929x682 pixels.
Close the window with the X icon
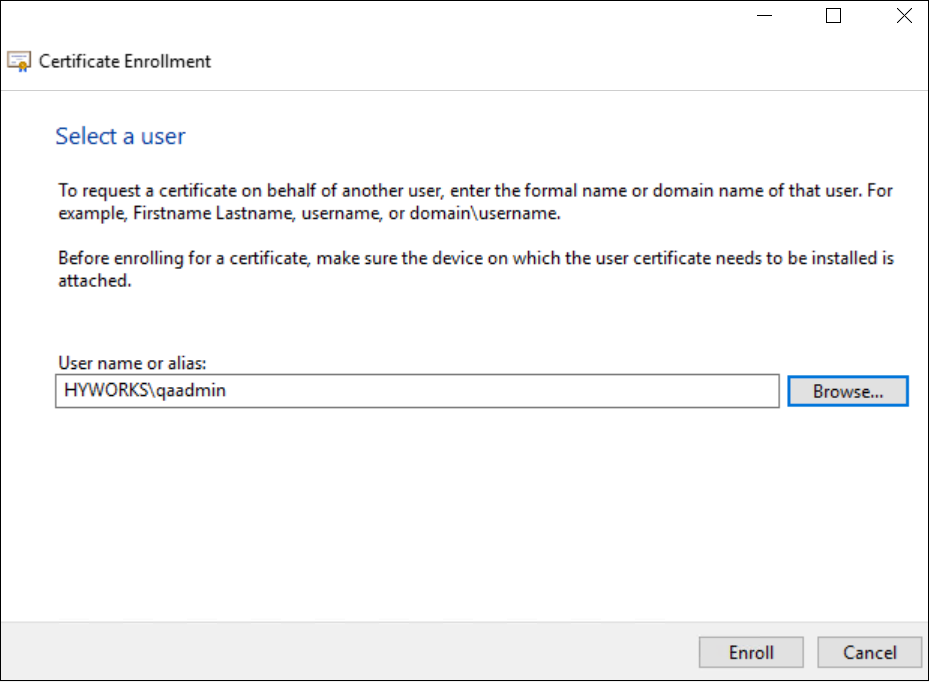(904, 16)
